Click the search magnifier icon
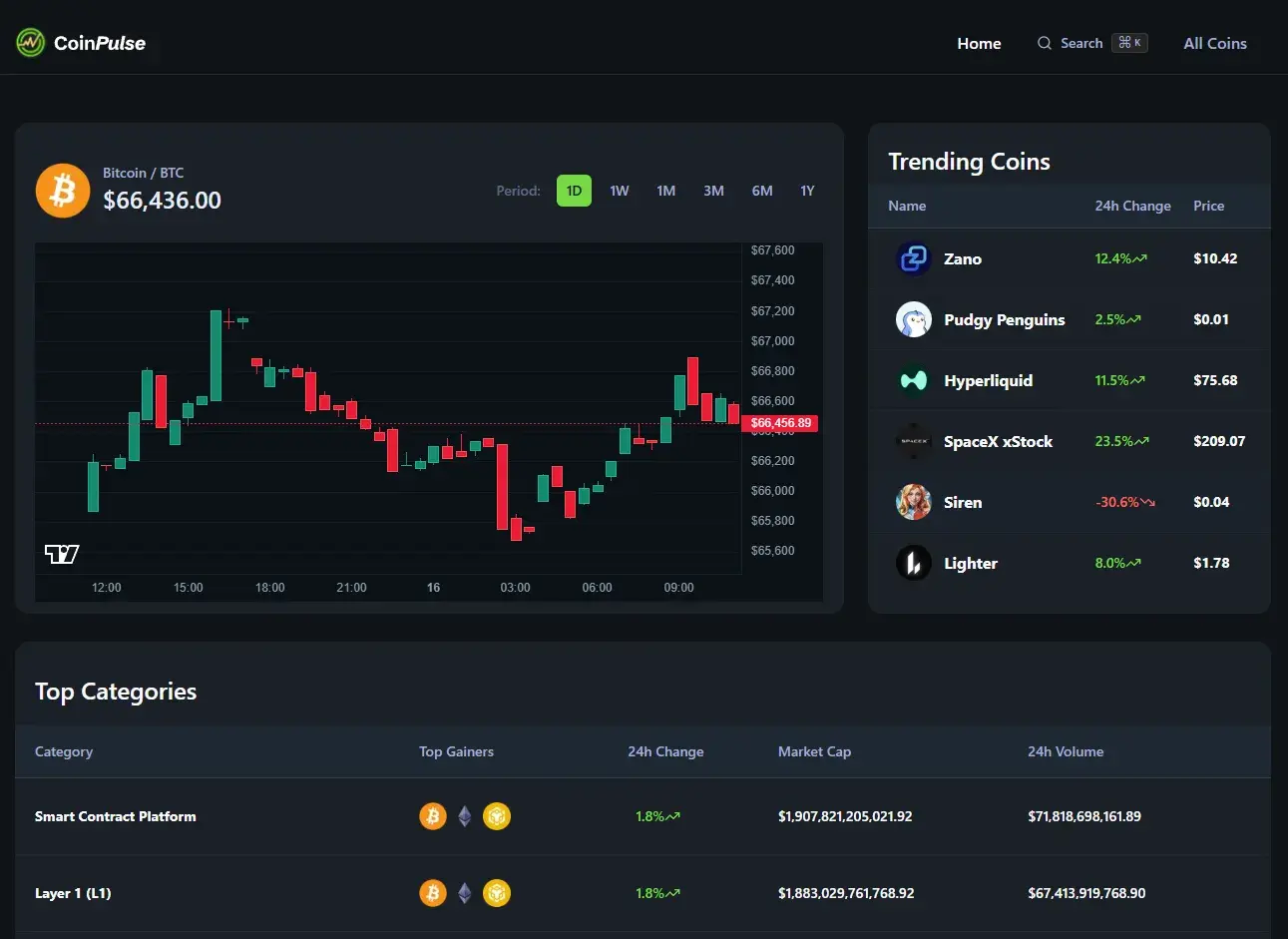This screenshot has width=1288, height=939. pos(1045,43)
